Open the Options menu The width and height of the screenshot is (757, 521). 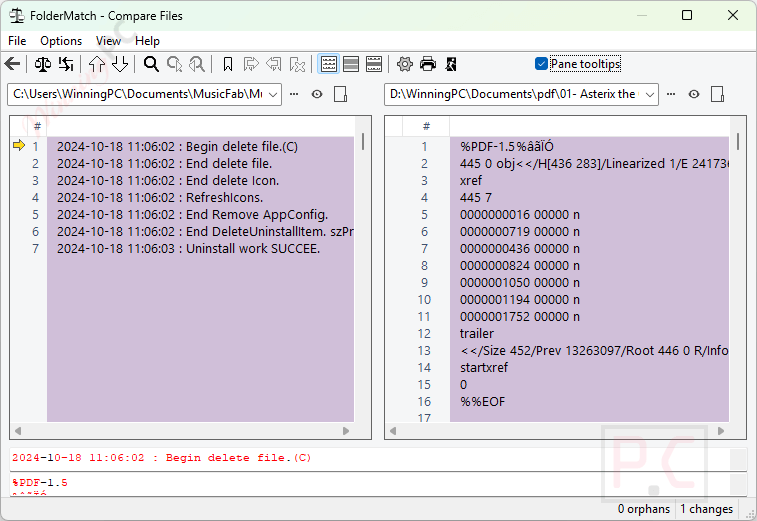61,41
